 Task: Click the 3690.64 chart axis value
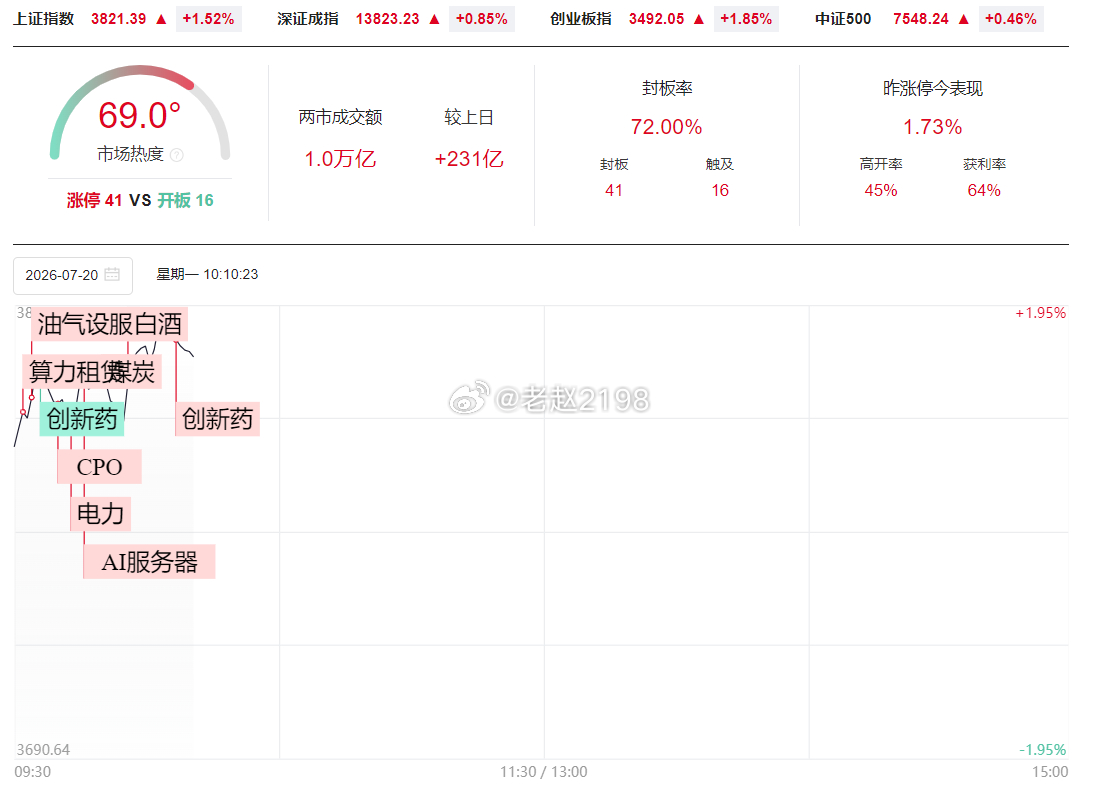[x=44, y=750]
